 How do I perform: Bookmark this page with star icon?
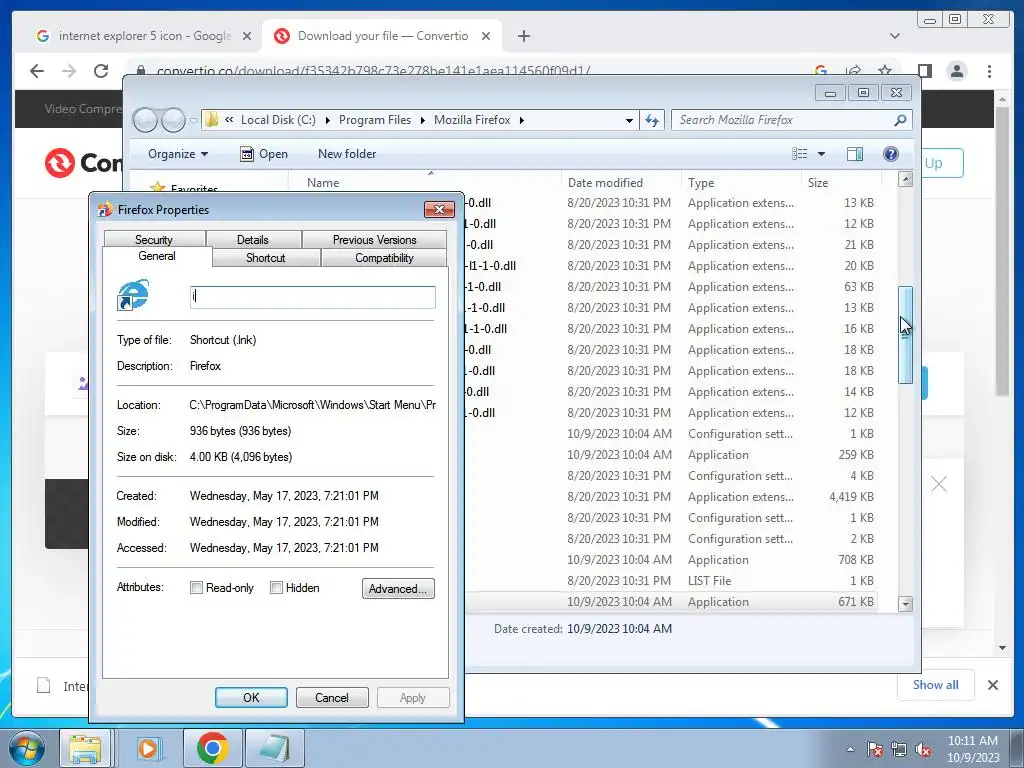885,71
